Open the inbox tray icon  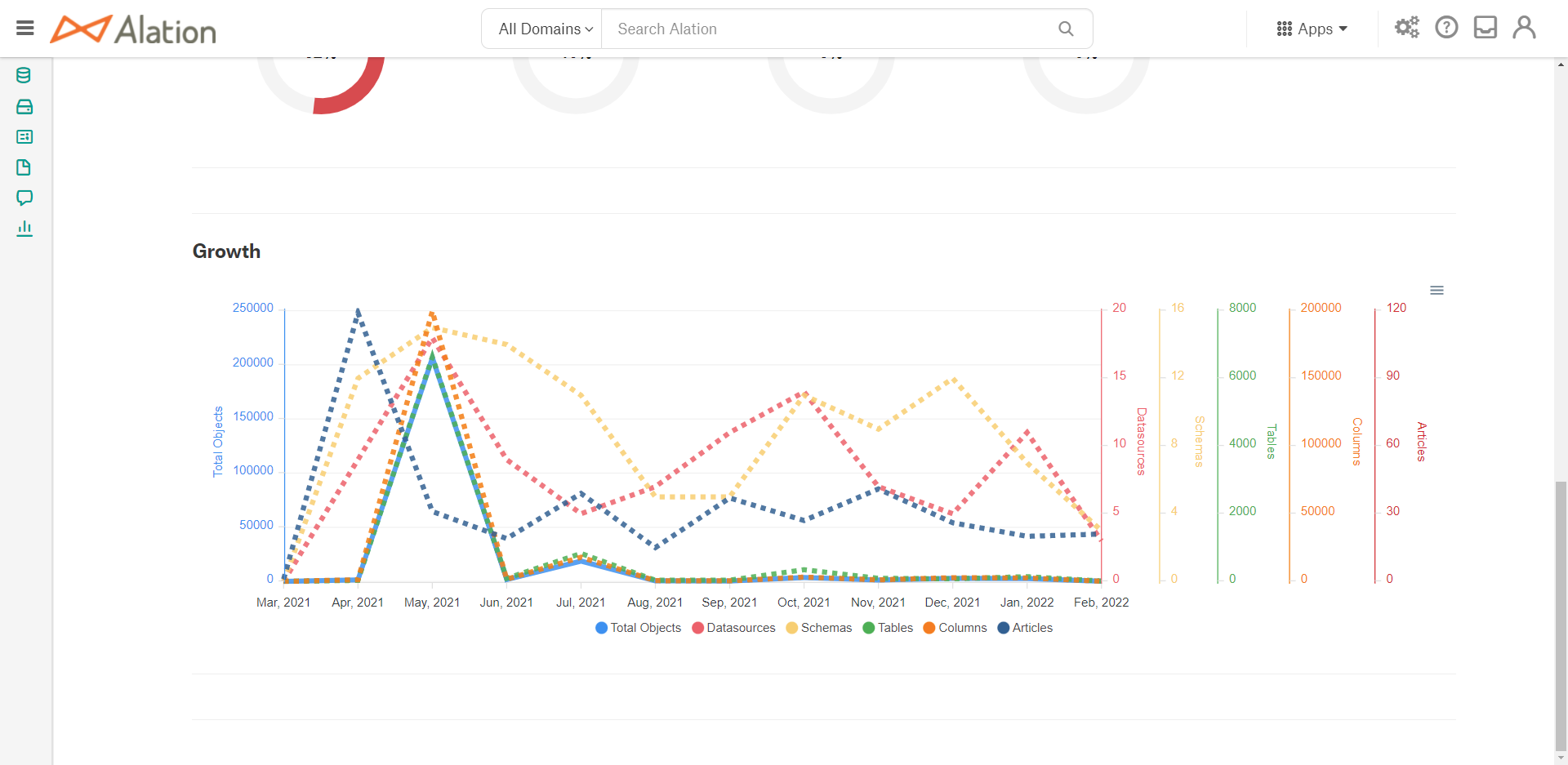click(1486, 28)
